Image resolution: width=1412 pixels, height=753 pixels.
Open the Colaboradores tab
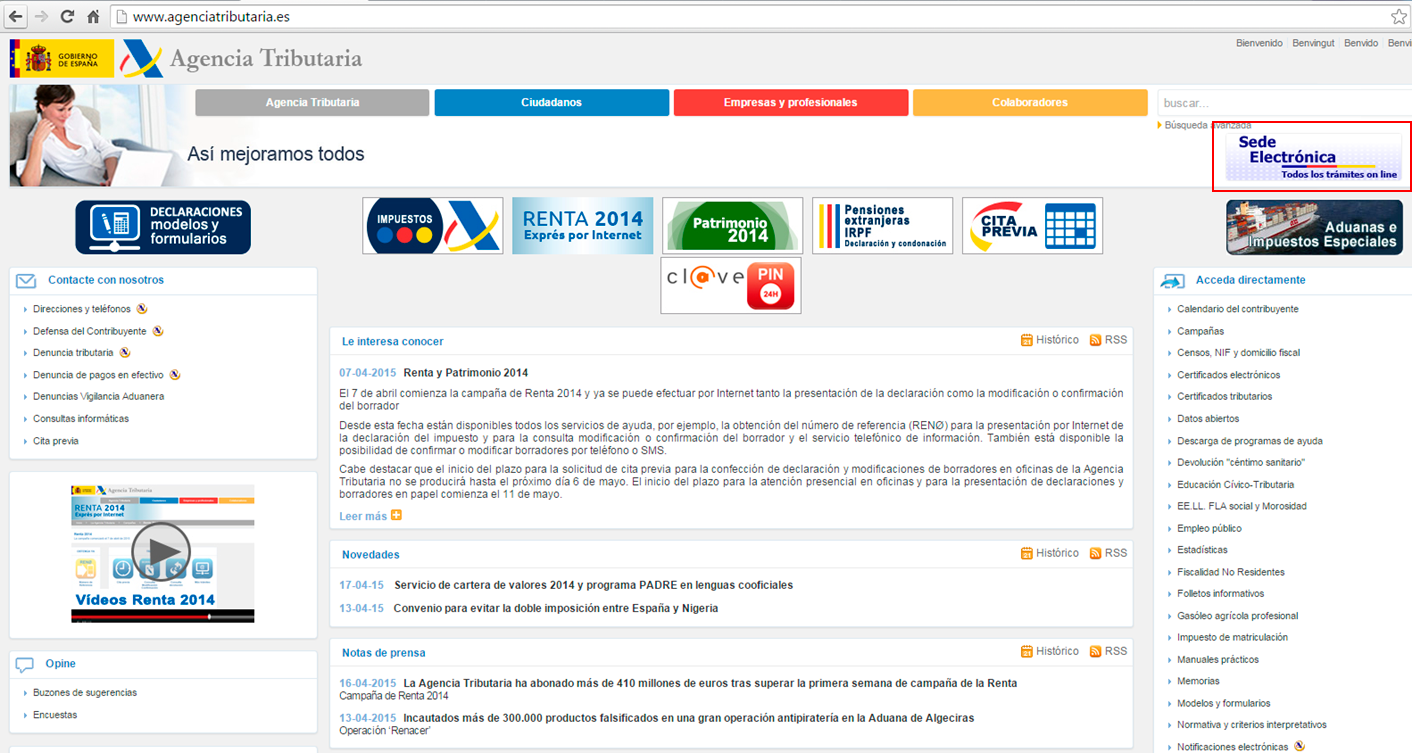click(x=1030, y=102)
